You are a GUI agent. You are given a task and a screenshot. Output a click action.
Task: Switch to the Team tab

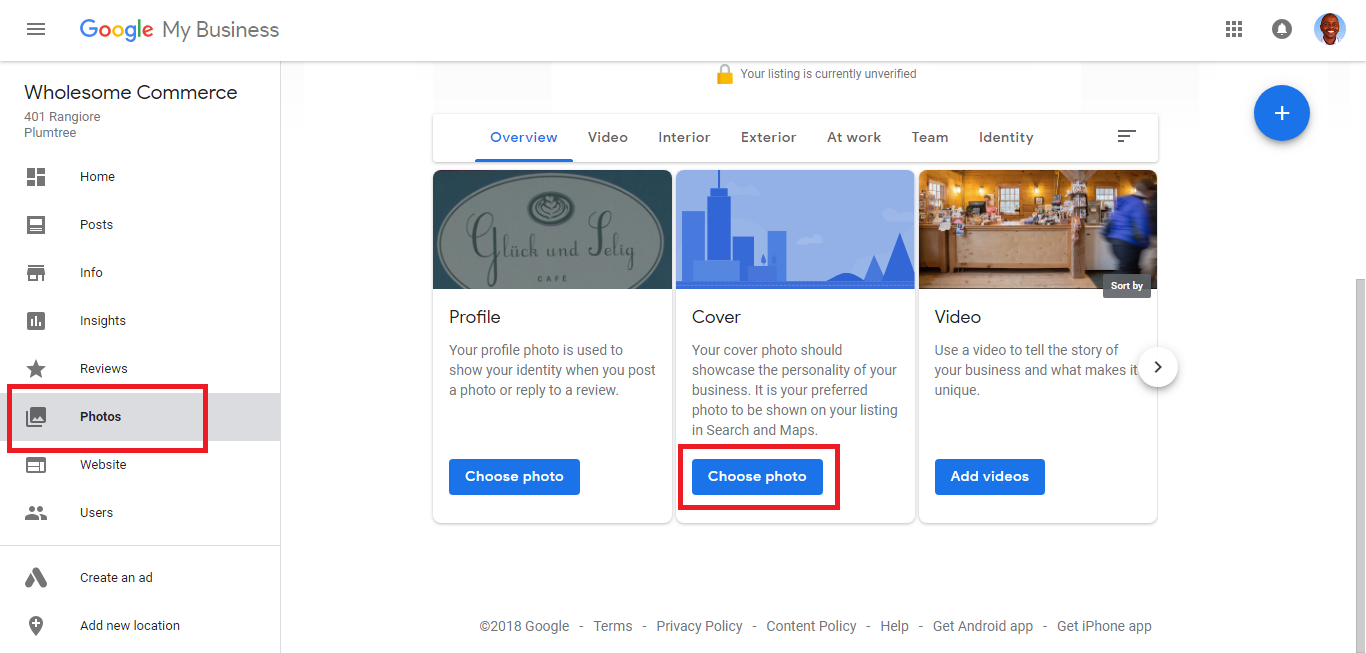(930, 137)
